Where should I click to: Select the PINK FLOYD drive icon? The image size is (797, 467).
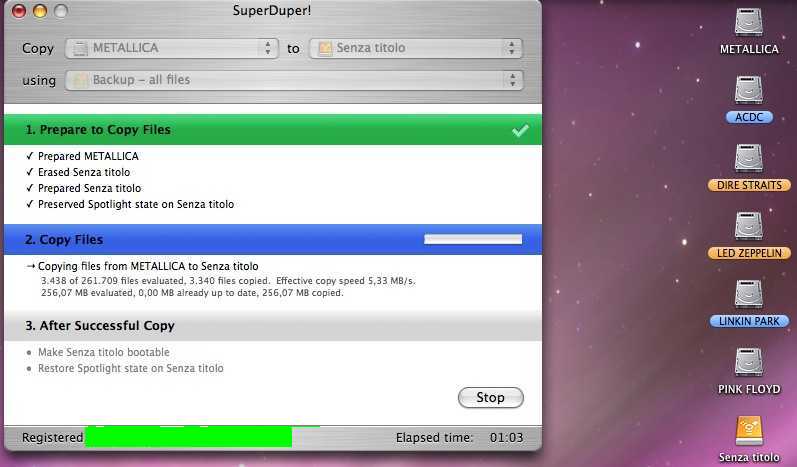point(749,362)
